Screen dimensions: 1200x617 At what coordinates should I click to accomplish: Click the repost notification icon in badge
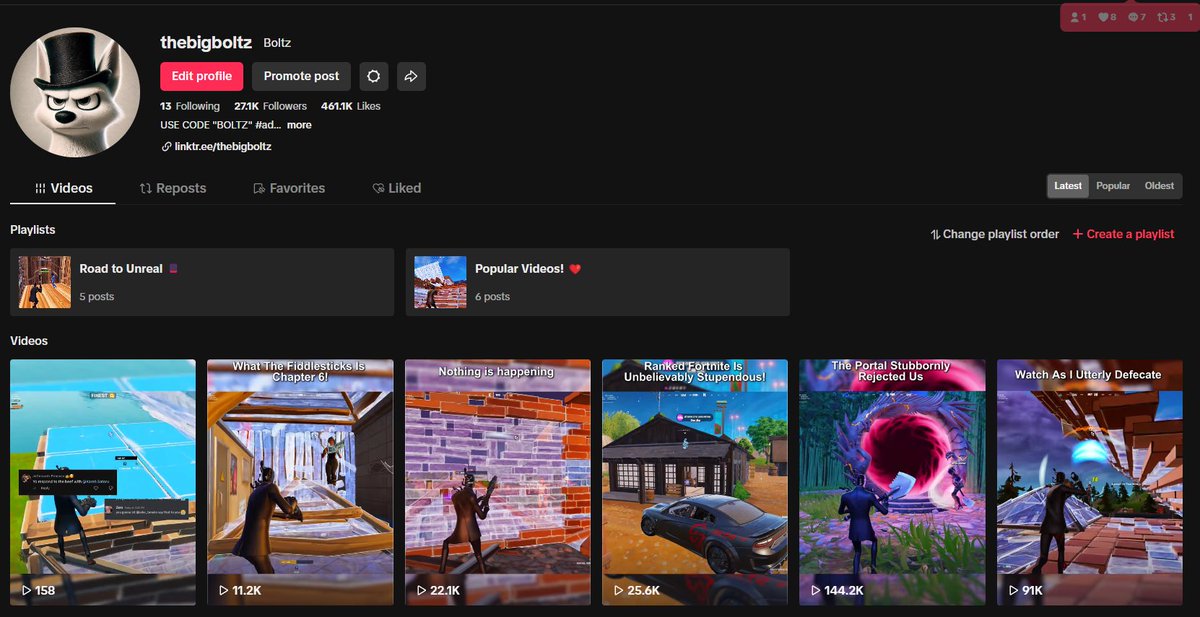tap(1163, 17)
